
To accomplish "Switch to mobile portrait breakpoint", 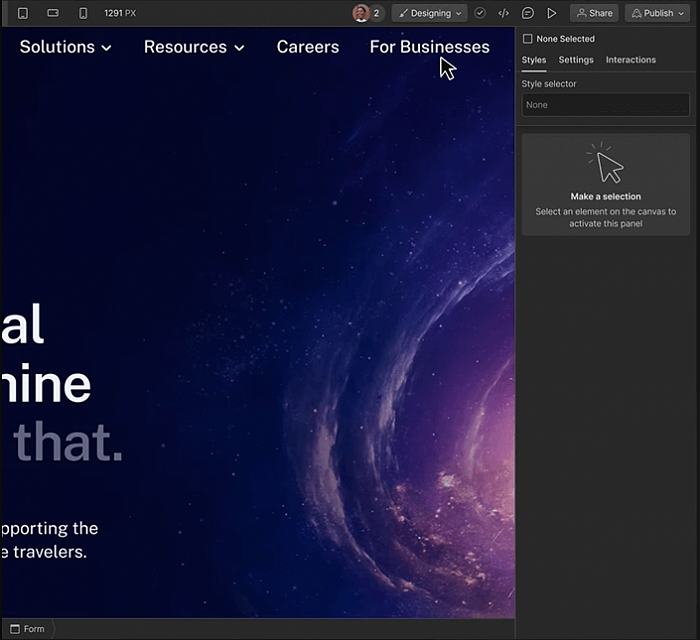I will coord(83,13).
